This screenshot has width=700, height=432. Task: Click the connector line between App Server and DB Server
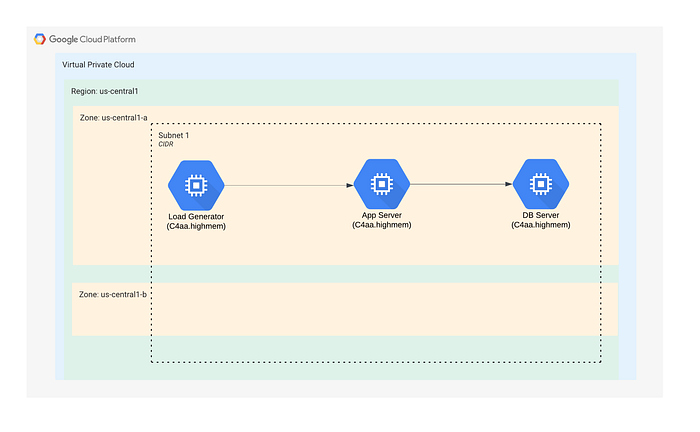coord(458,184)
